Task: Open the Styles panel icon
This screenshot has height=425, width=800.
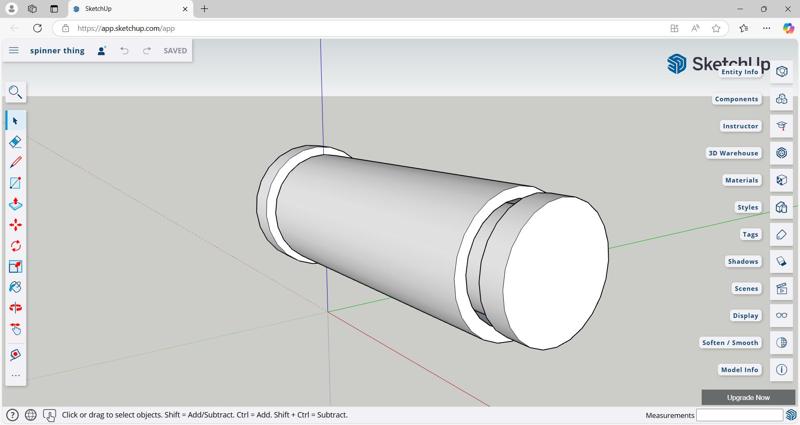Action: point(782,207)
